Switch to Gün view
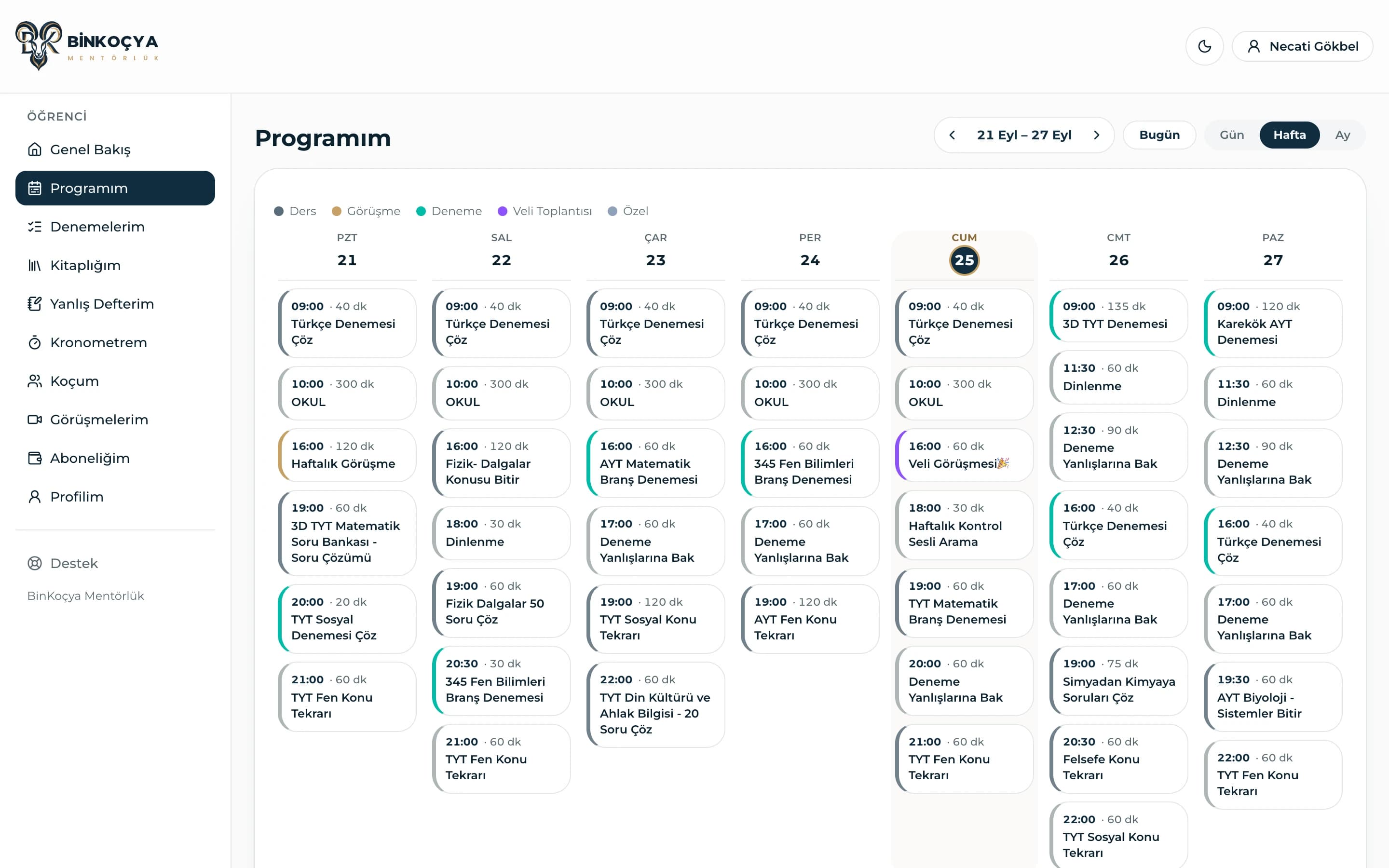The height and width of the screenshot is (868, 1389). 1231,135
